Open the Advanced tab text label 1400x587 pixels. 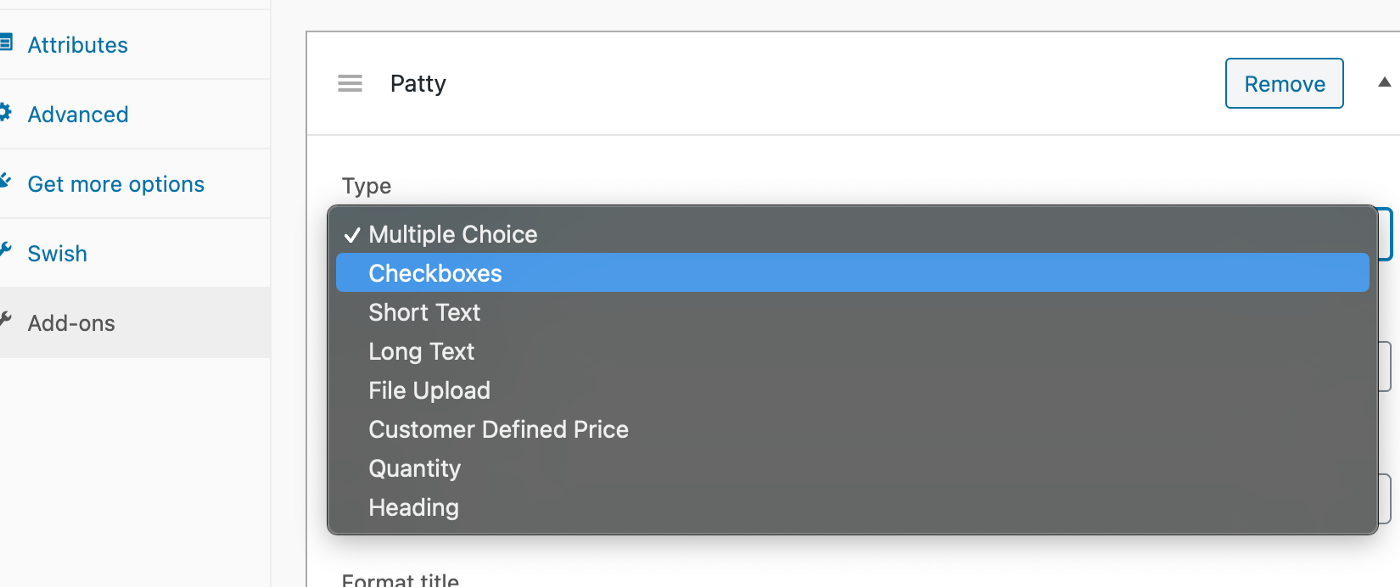78,115
